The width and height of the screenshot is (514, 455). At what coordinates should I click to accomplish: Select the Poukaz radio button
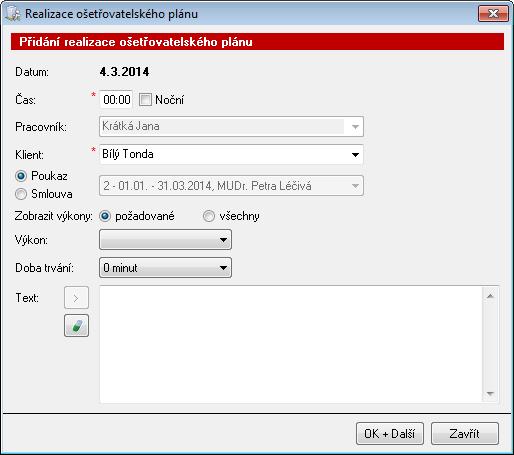click(21, 176)
